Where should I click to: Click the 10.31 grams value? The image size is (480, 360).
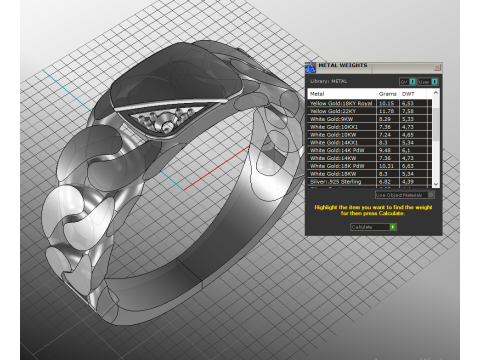click(x=387, y=166)
